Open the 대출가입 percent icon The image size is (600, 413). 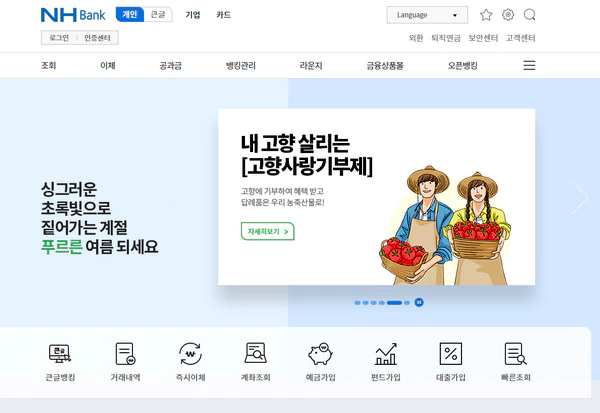451,354
